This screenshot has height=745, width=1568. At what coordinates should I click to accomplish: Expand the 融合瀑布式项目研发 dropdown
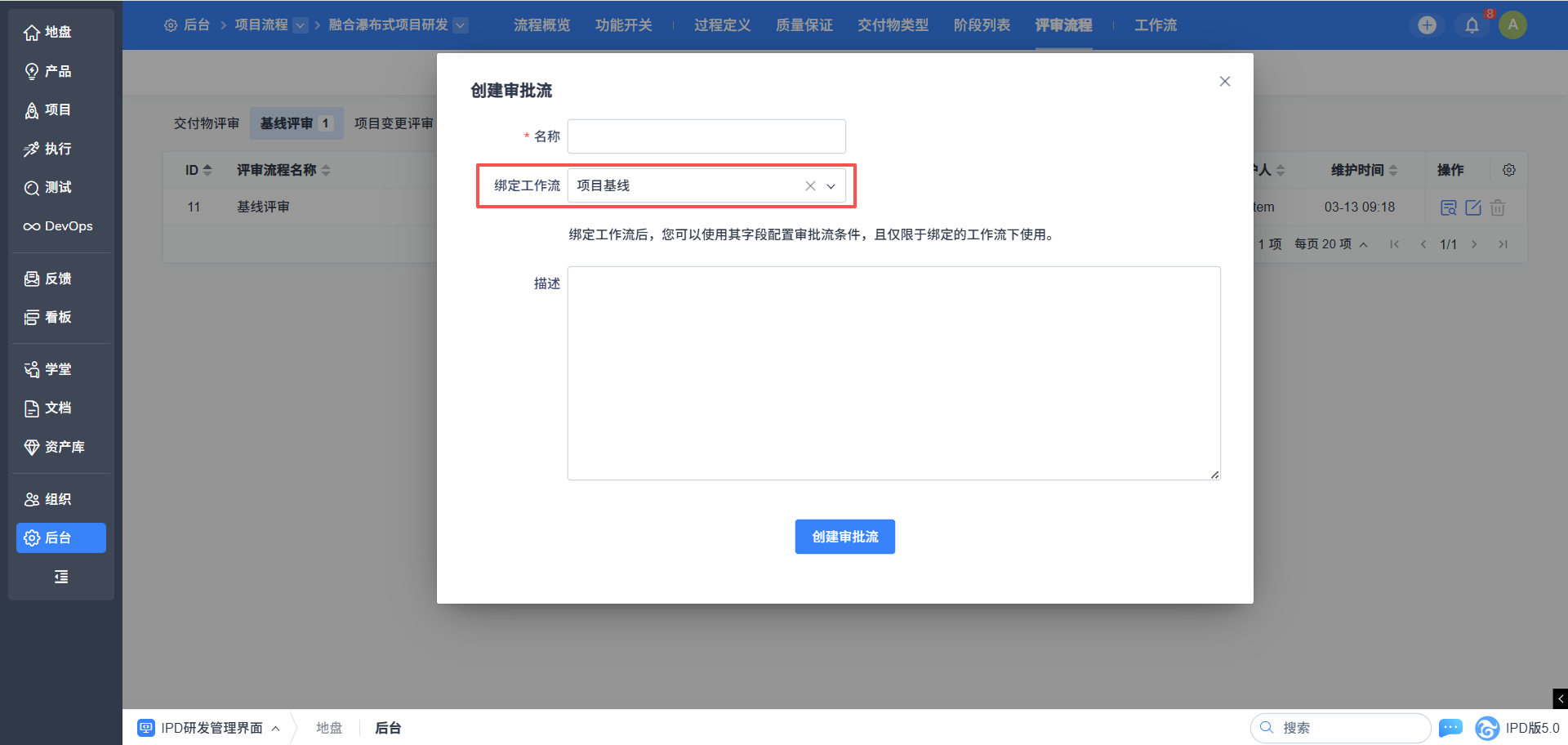pos(461,25)
